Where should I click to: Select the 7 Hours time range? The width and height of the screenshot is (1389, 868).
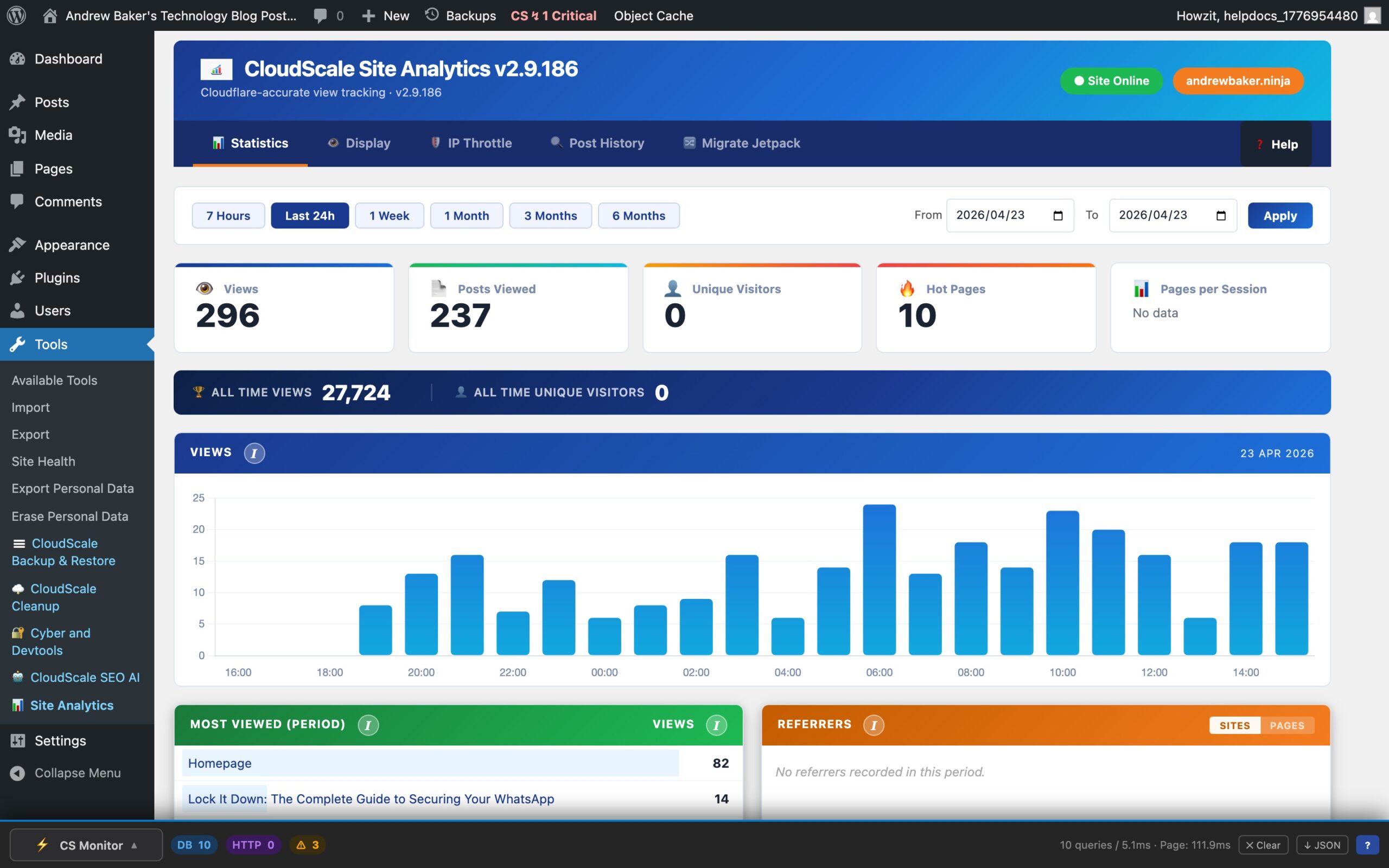point(228,215)
